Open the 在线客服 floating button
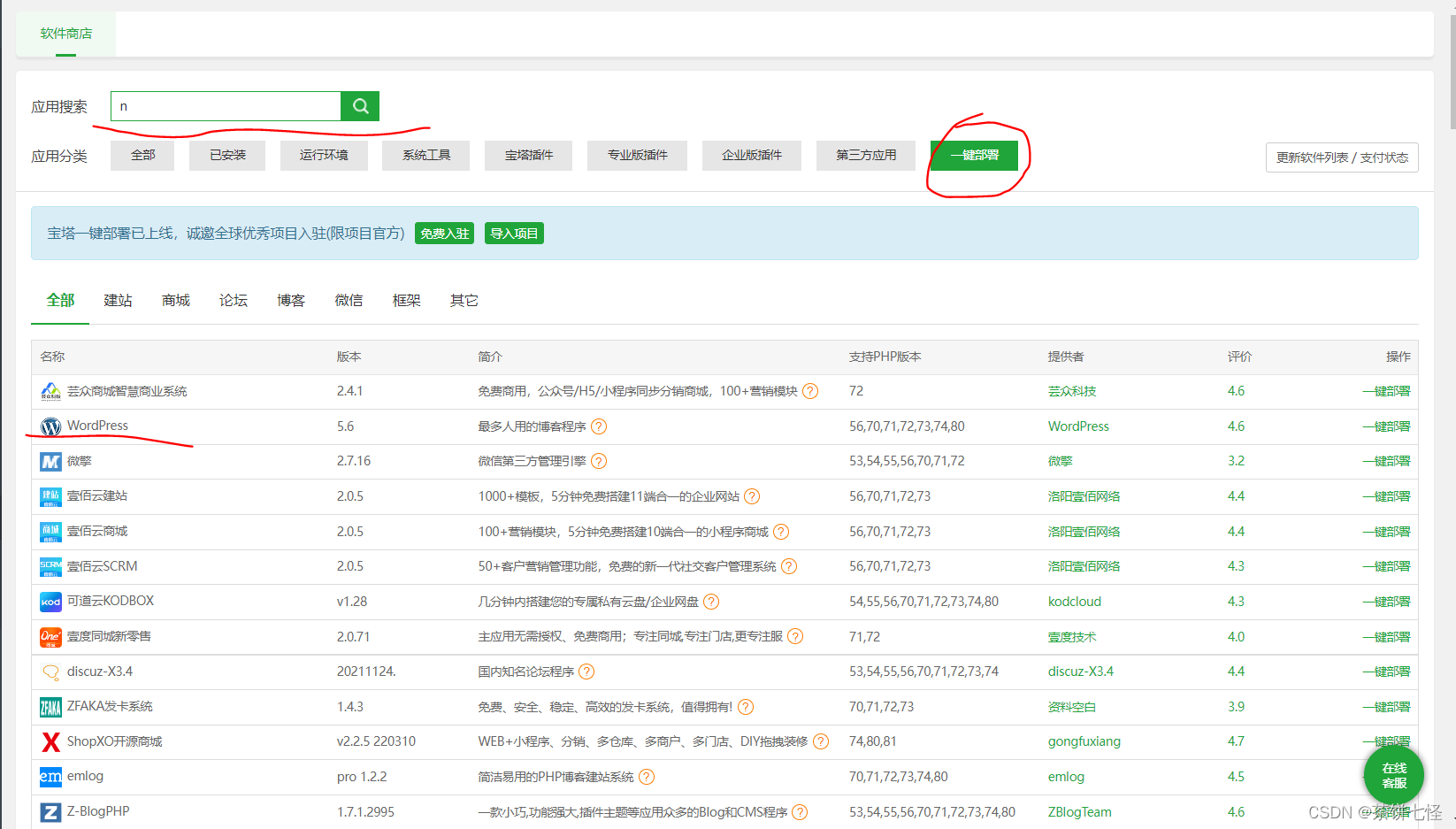 (x=1394, y=775)
